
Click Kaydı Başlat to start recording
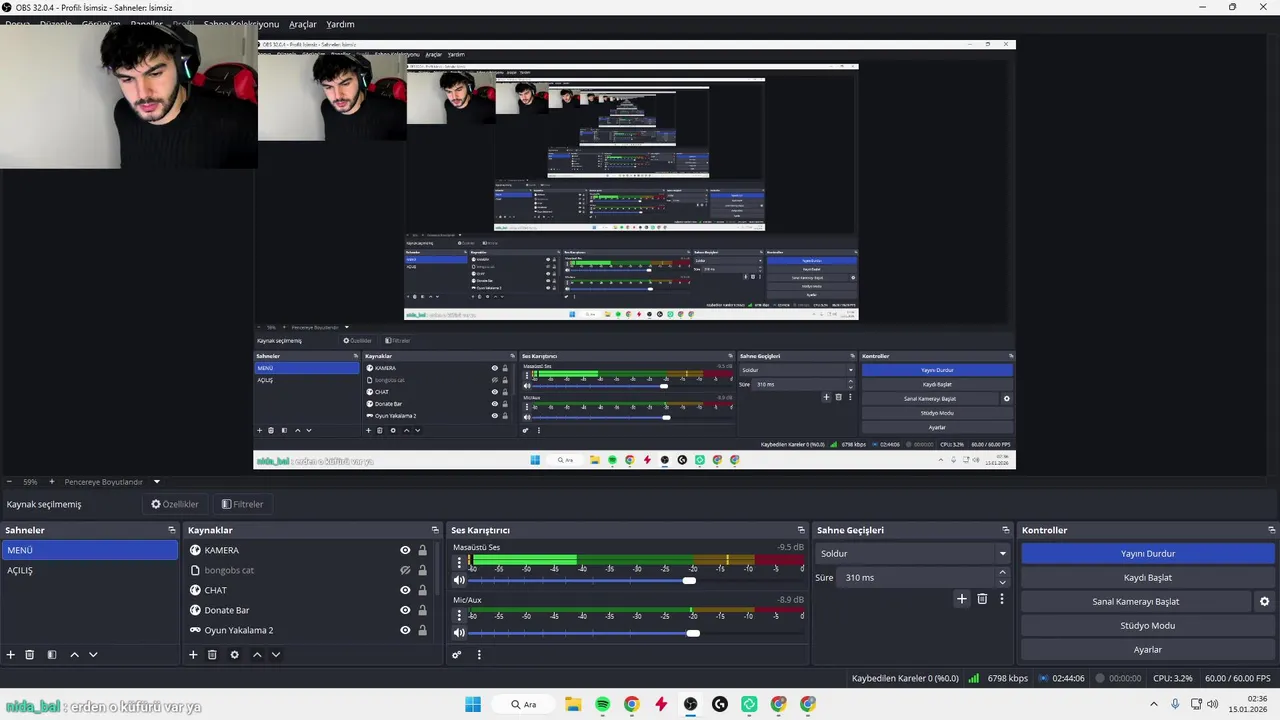point(1148,577)
